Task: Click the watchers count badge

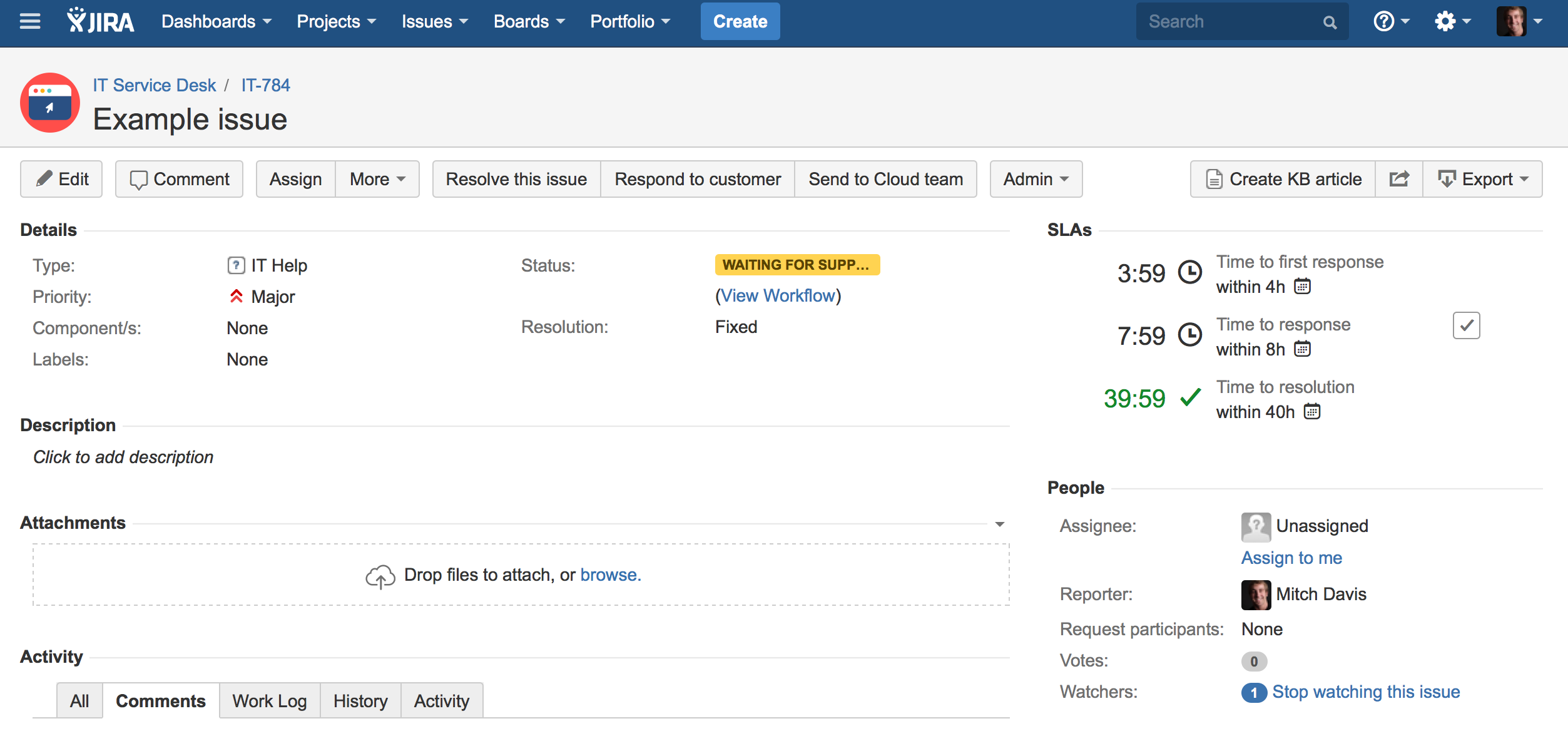Action: coord(1254,692)
